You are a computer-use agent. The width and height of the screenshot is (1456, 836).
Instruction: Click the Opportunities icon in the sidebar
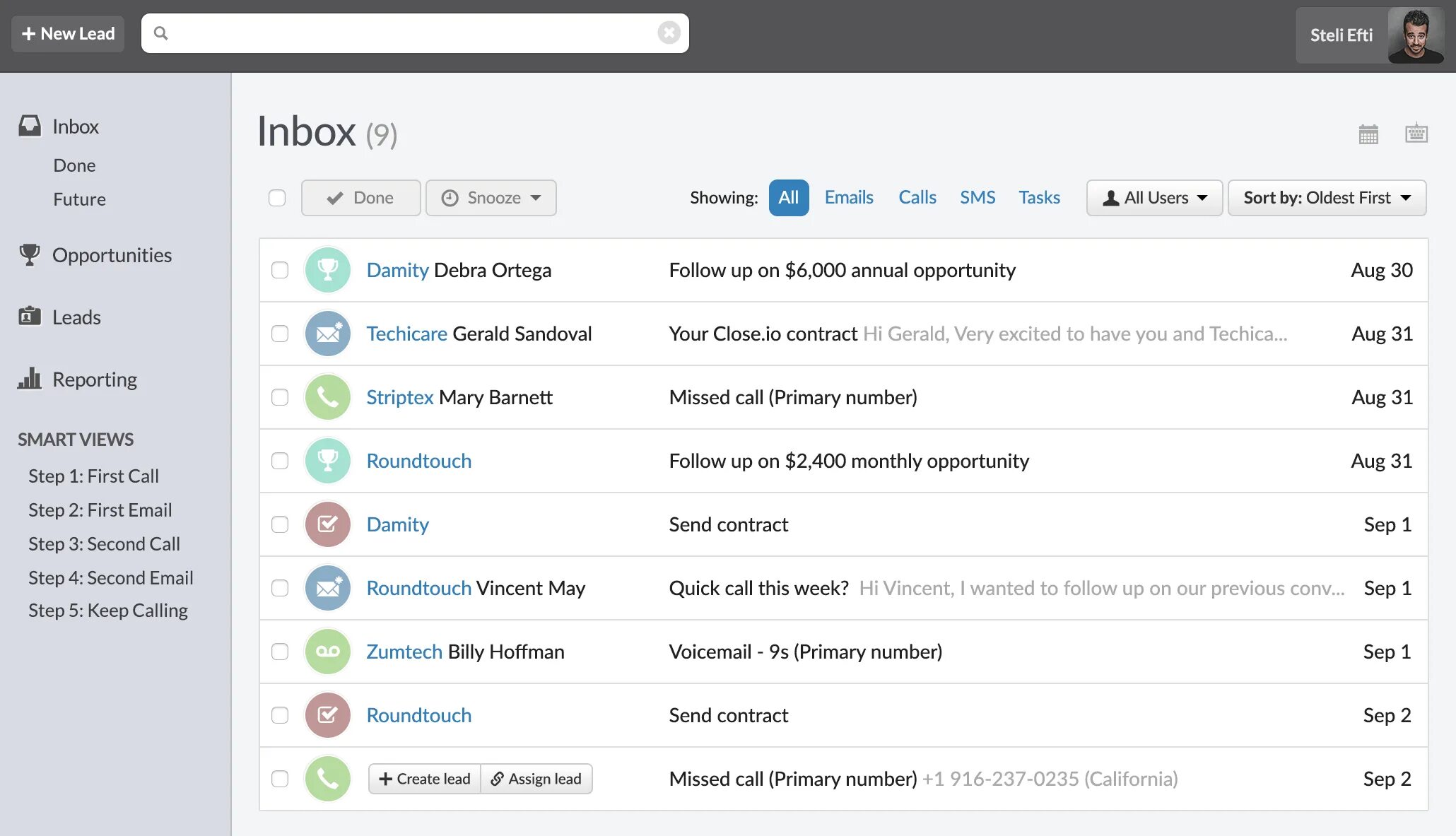coord(29,253)
